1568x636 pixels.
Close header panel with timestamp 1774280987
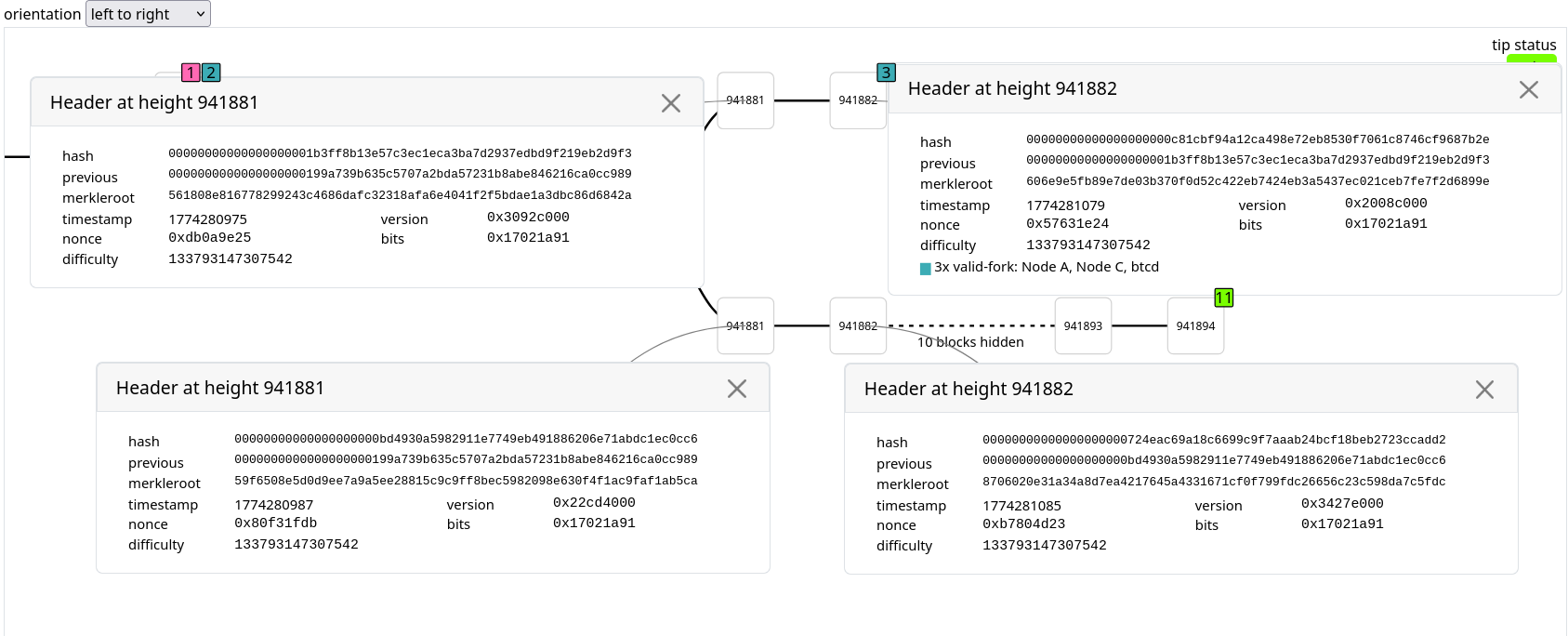(x=736, y=389)
